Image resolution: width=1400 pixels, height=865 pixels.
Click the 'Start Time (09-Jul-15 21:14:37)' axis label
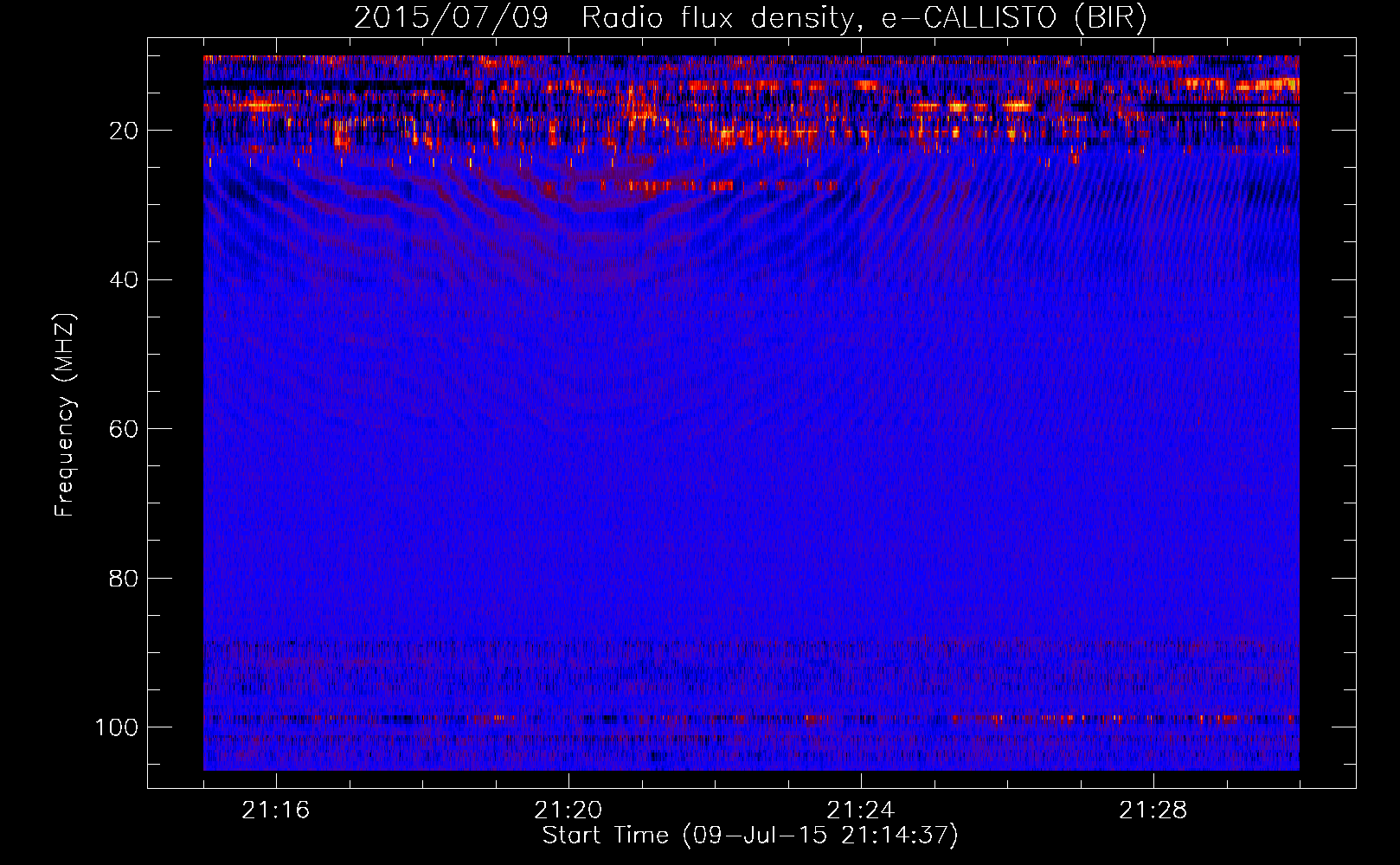point(750,836)
